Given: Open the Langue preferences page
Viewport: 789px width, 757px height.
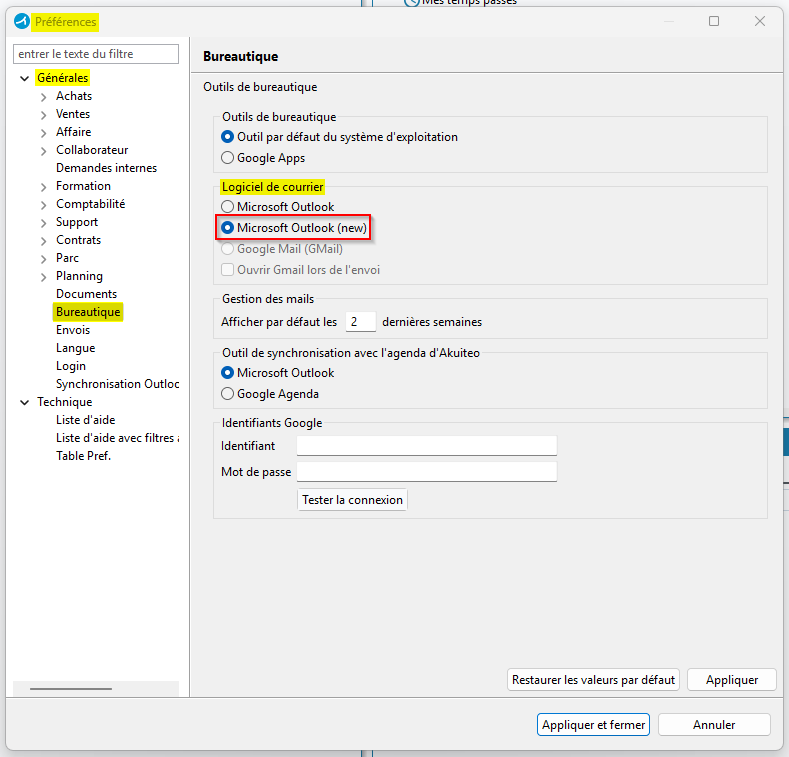Looking at the screenshot, I should [75, 348].
